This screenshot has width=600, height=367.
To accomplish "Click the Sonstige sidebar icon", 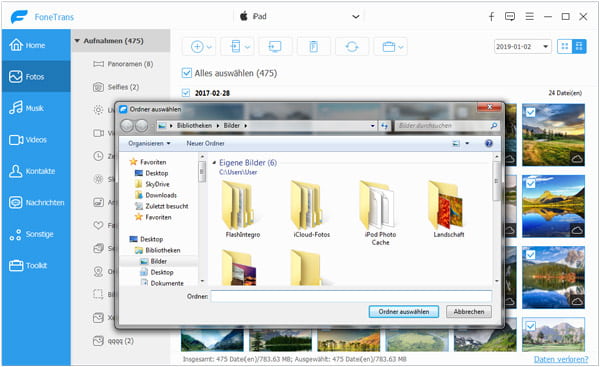I will point(15,235).
